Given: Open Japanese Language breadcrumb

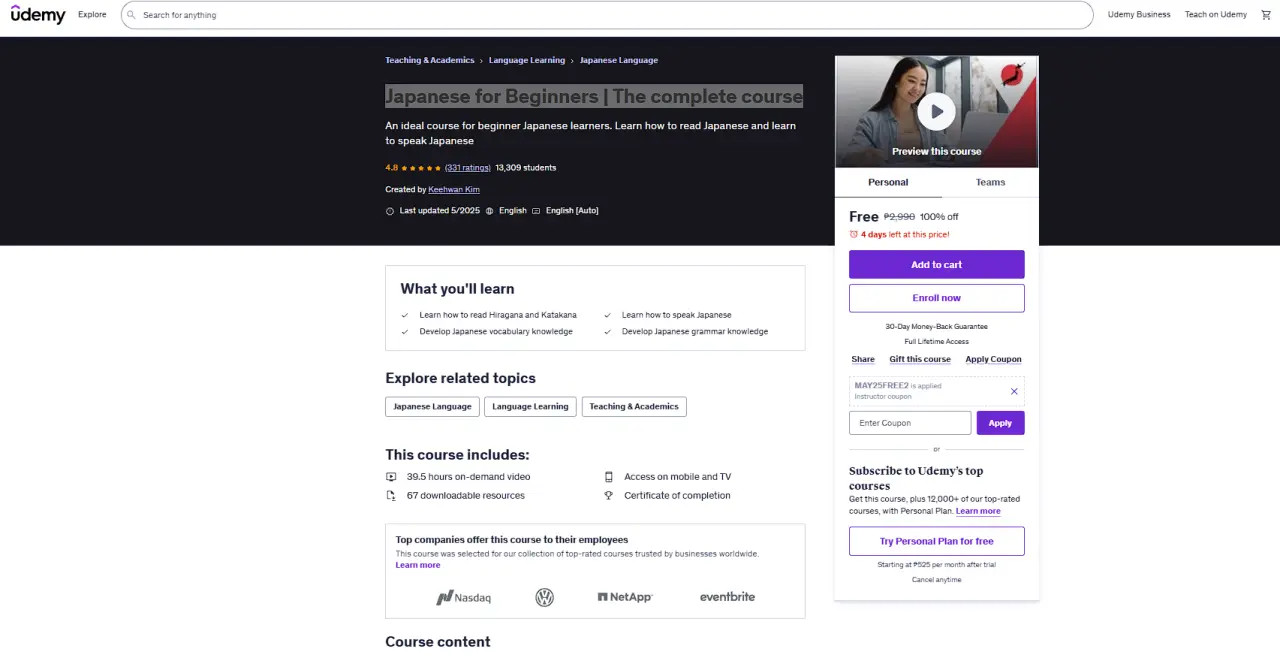Looking at the screenshot, I should click(619, 60).
